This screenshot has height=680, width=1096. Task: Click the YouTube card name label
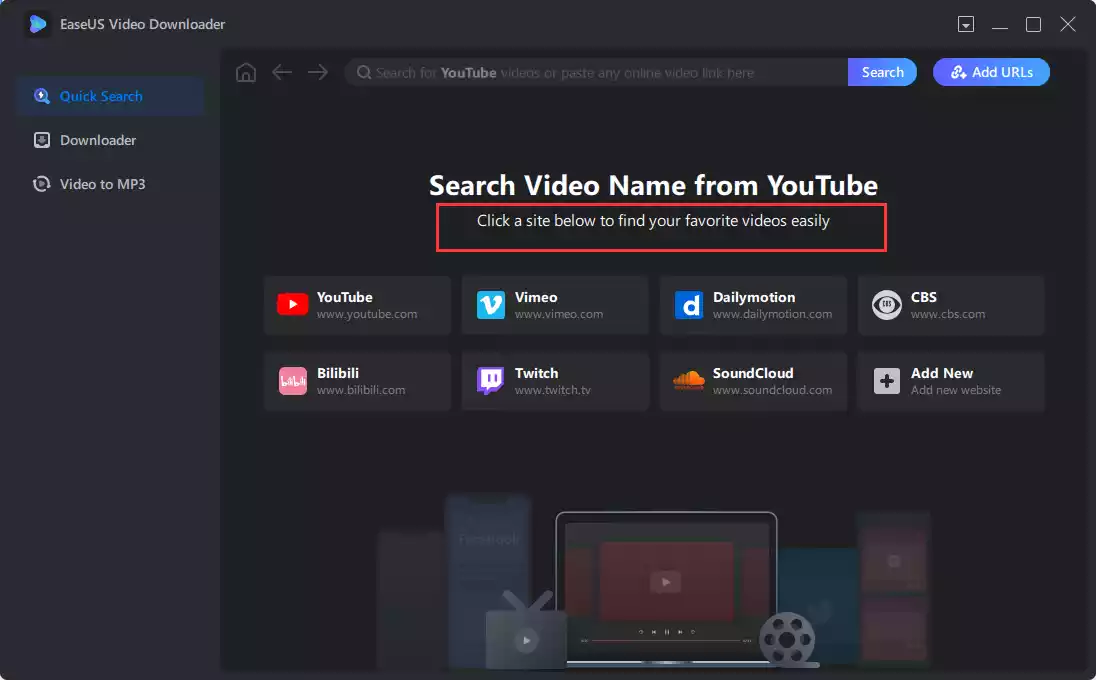(x=345, y=297)
